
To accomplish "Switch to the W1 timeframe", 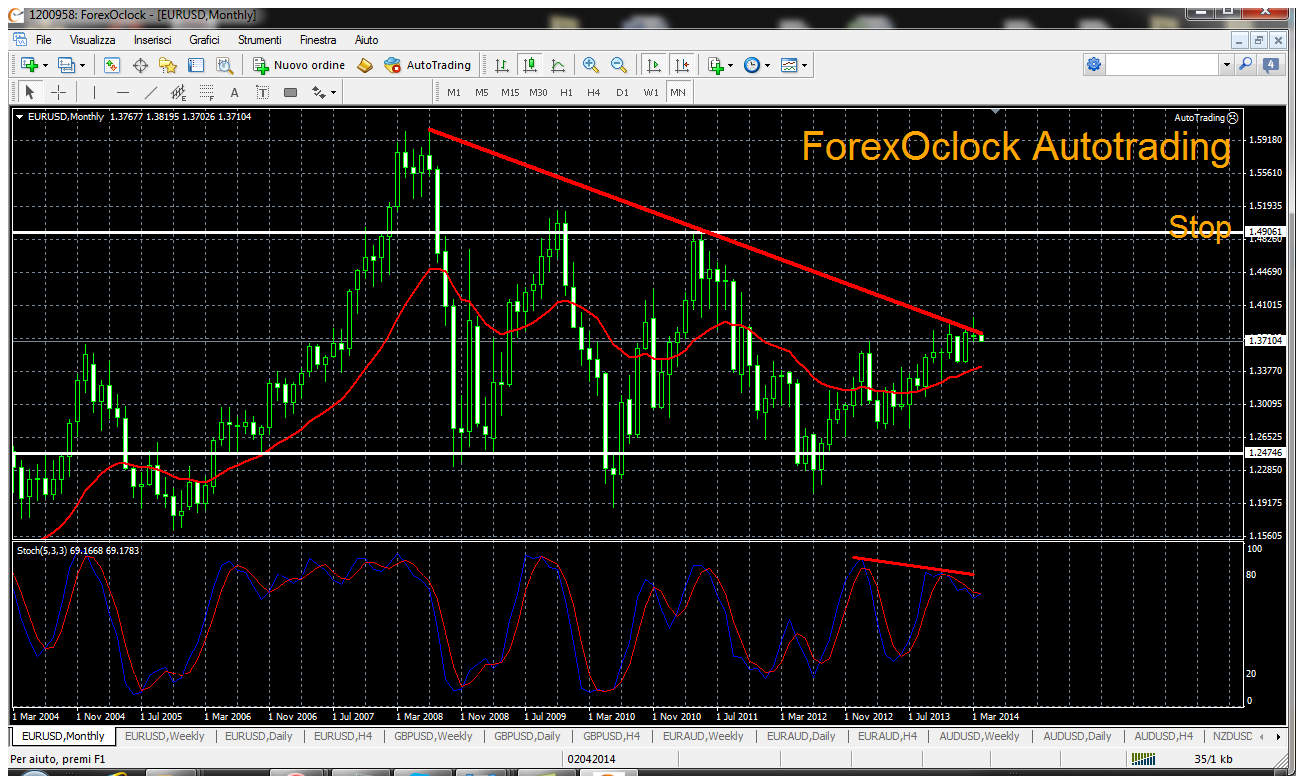I will tap(651, 93).
